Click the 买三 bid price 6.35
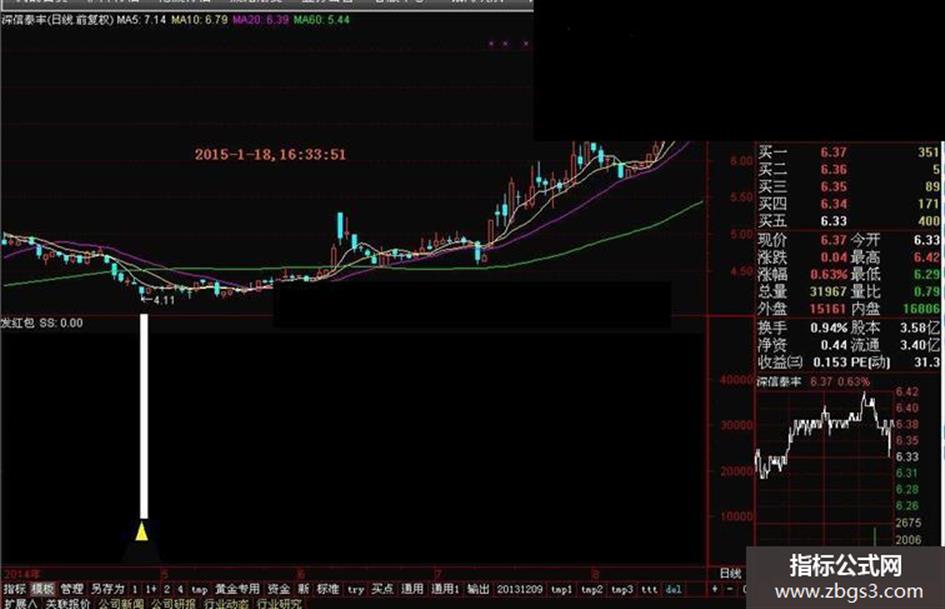 point(833,187)
